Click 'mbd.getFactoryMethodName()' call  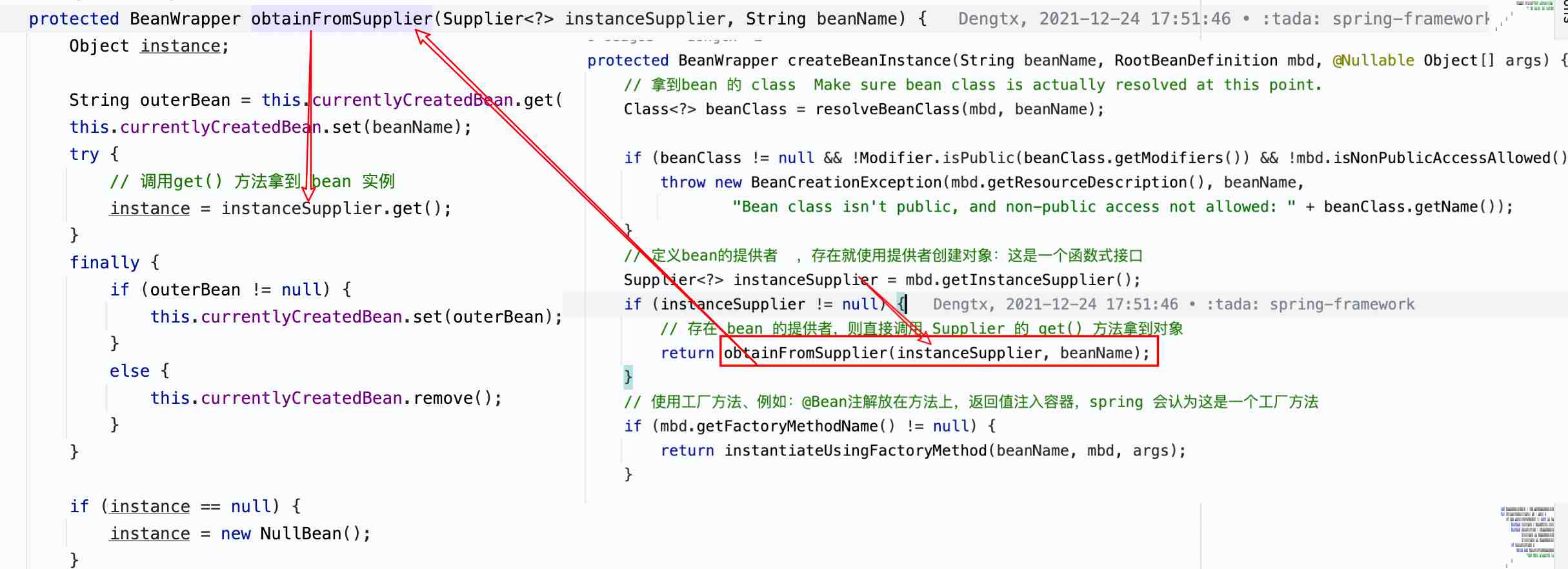[x=778, y=426]
